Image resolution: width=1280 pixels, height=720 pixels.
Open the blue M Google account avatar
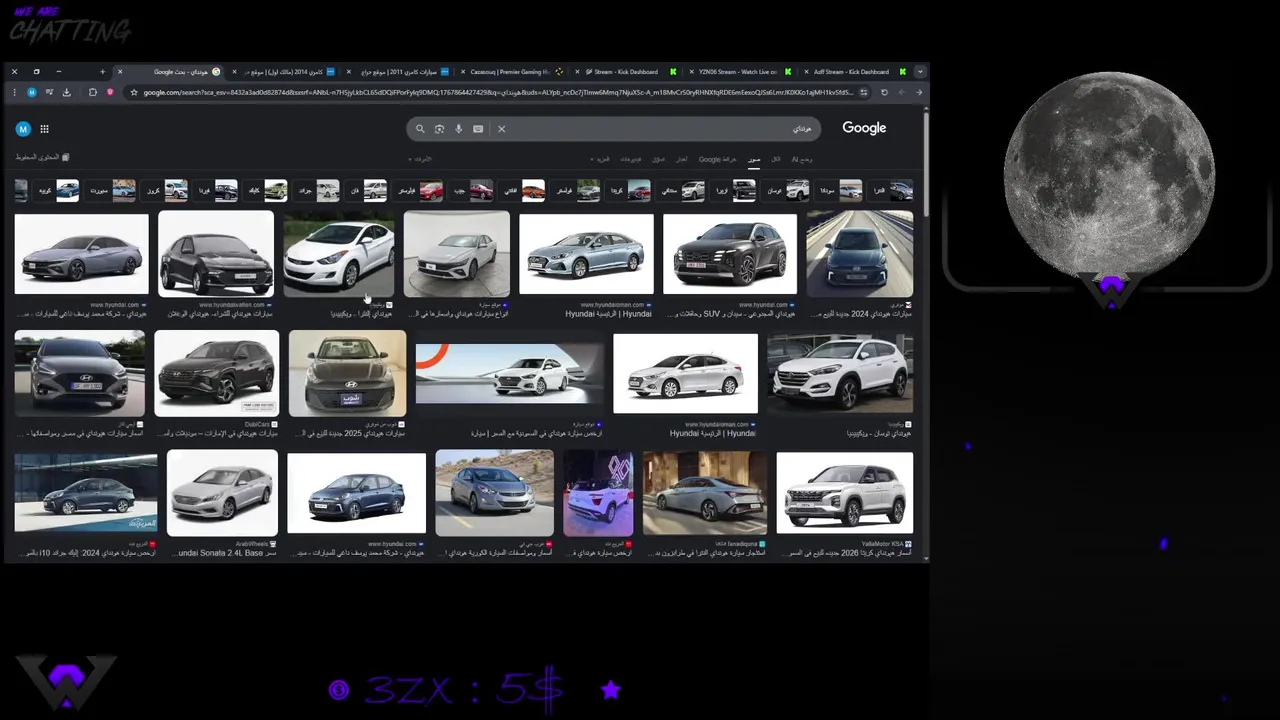23,129
